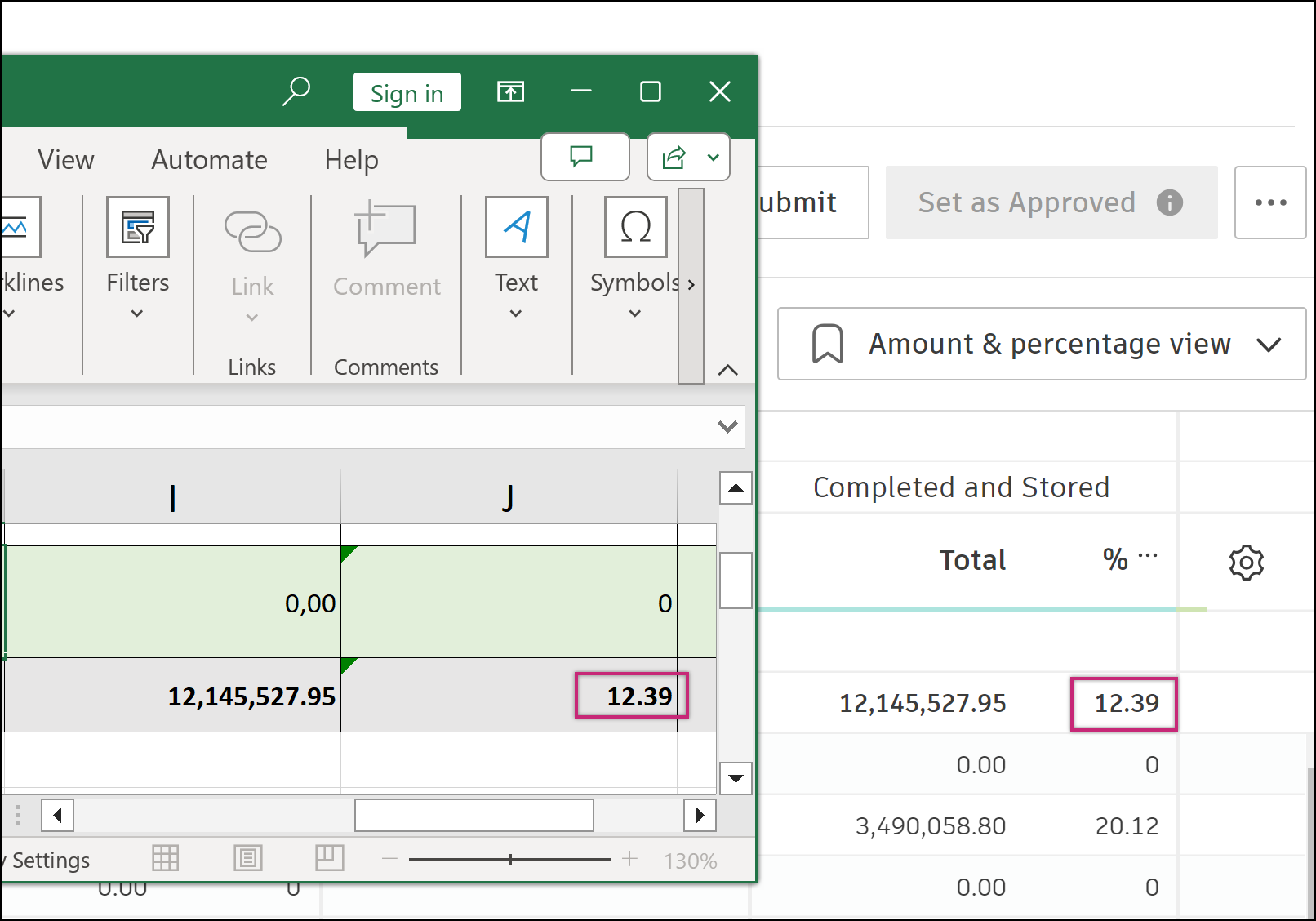This screenshot has height=921, width=1316.
Task: Click the Set as Approved button
Action: click(1051, 202)
